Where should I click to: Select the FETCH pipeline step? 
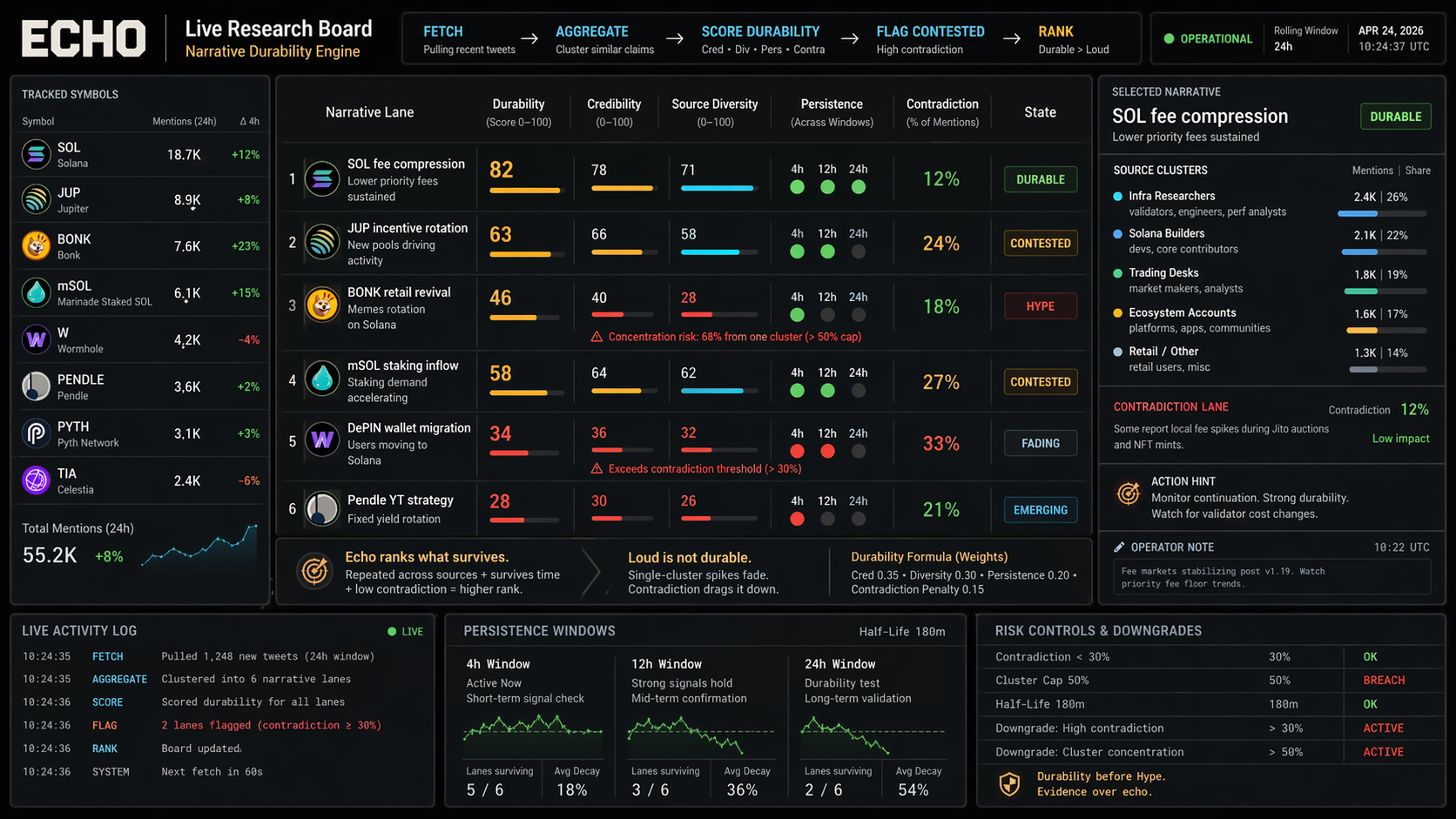coord(469,40)
